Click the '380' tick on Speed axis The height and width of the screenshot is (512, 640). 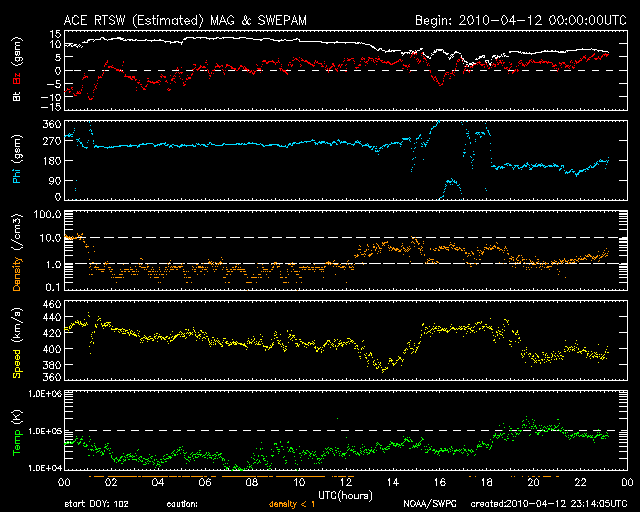[52, 365]
